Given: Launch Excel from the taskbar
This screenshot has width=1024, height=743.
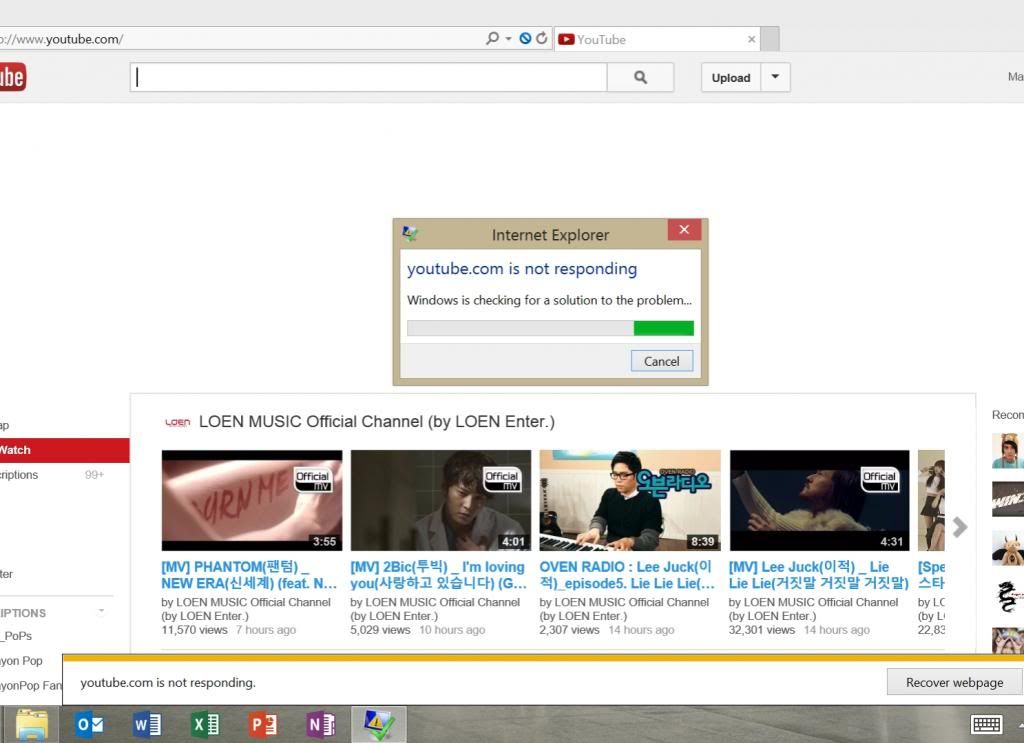Looking at the screenshot, I should point(205,725).
